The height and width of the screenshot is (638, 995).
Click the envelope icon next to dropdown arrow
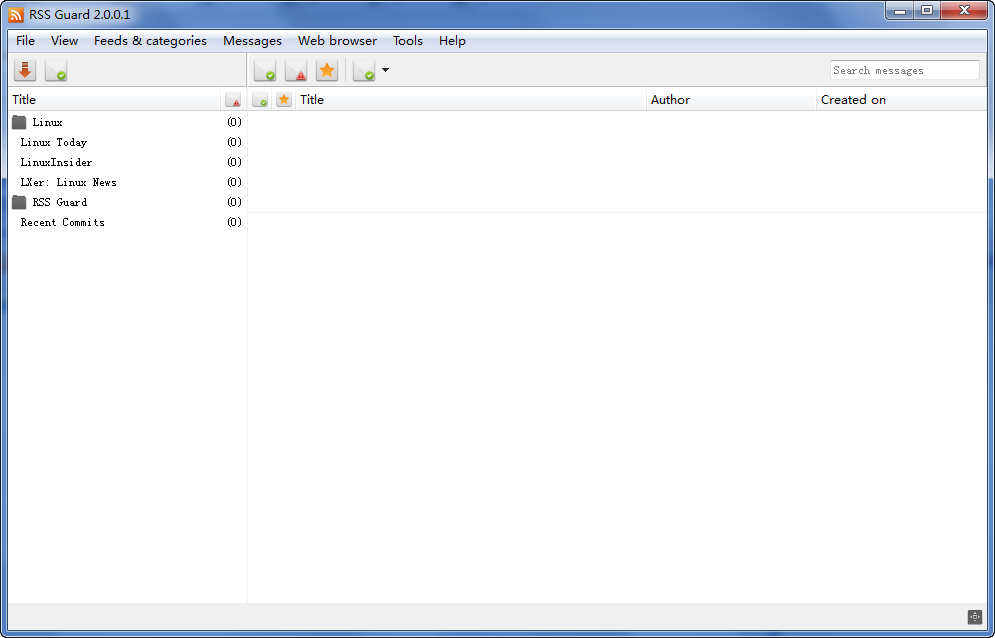364,70
